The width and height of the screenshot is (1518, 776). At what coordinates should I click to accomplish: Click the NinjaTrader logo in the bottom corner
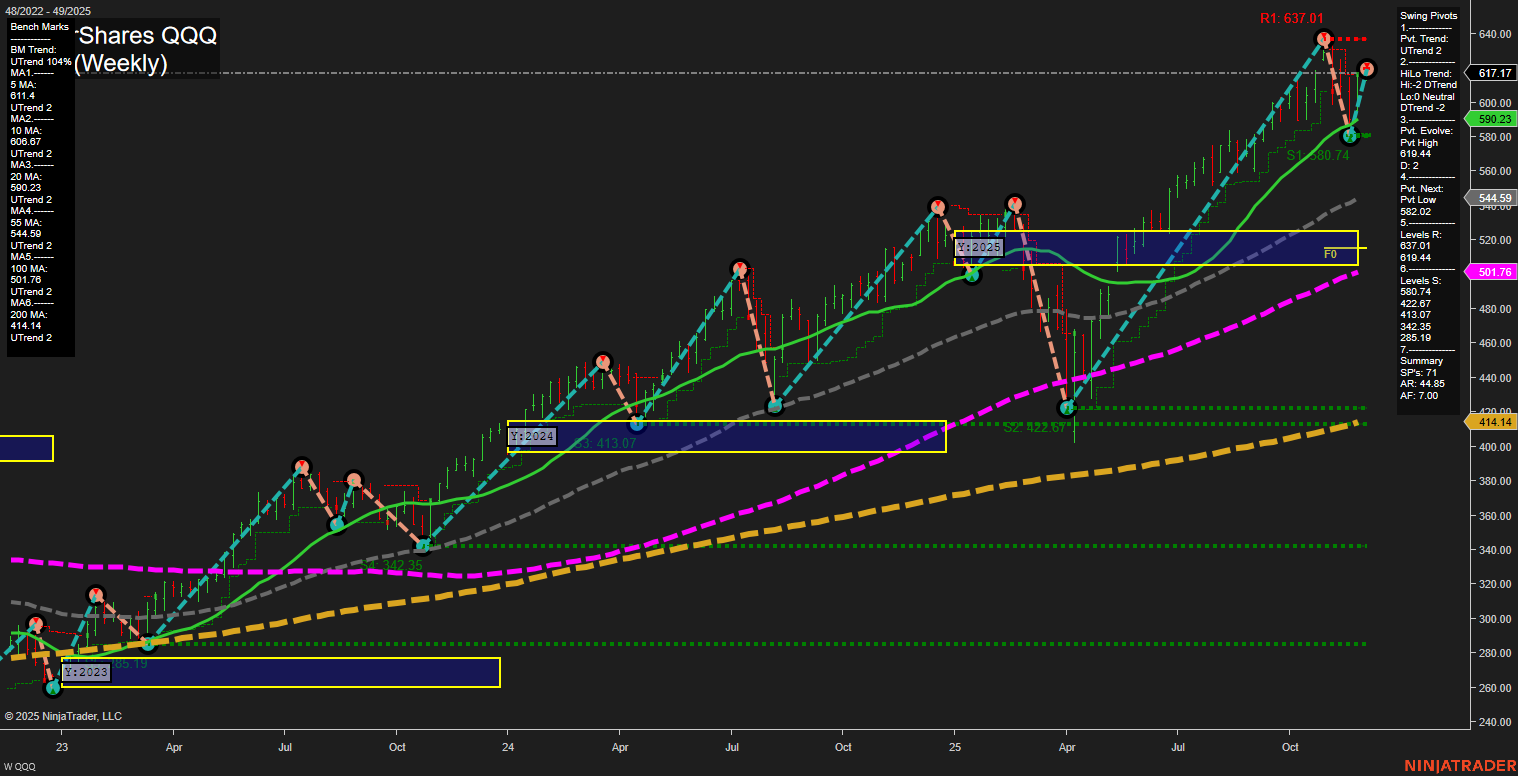coord(1460,765)
